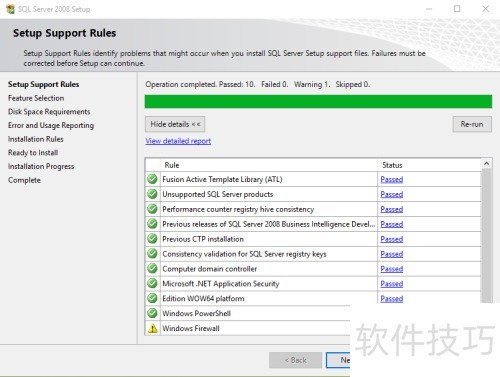Screen dimensions: 500x377
Task: Click the check icon beside Unsupported SQL Server products
Action: (152, 194)
